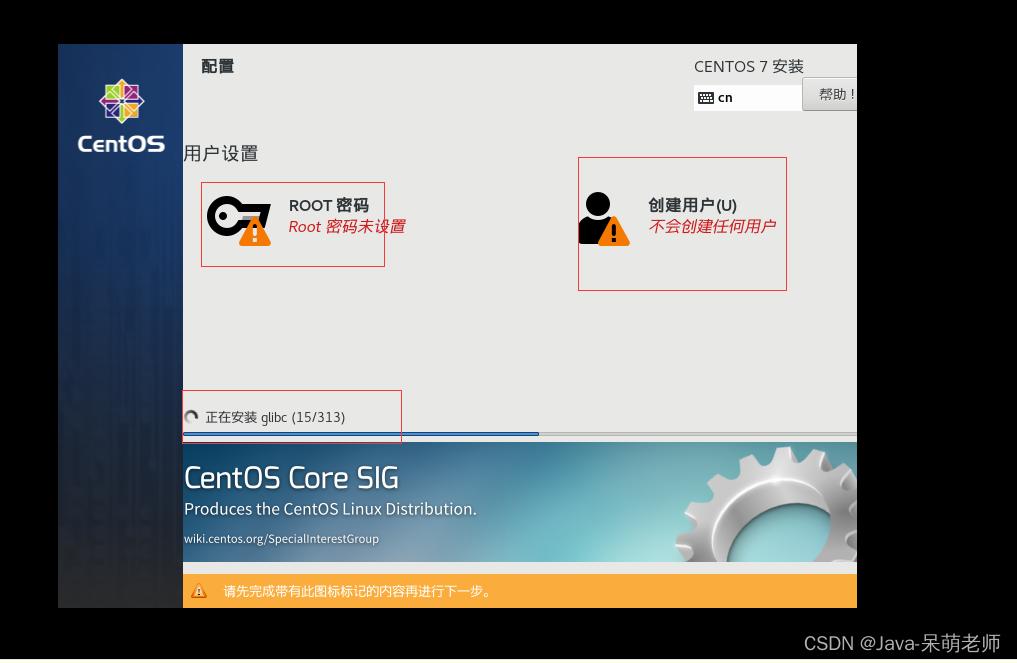
Task: Click the spinner next to glibc installation status
Action: (192, 417)
